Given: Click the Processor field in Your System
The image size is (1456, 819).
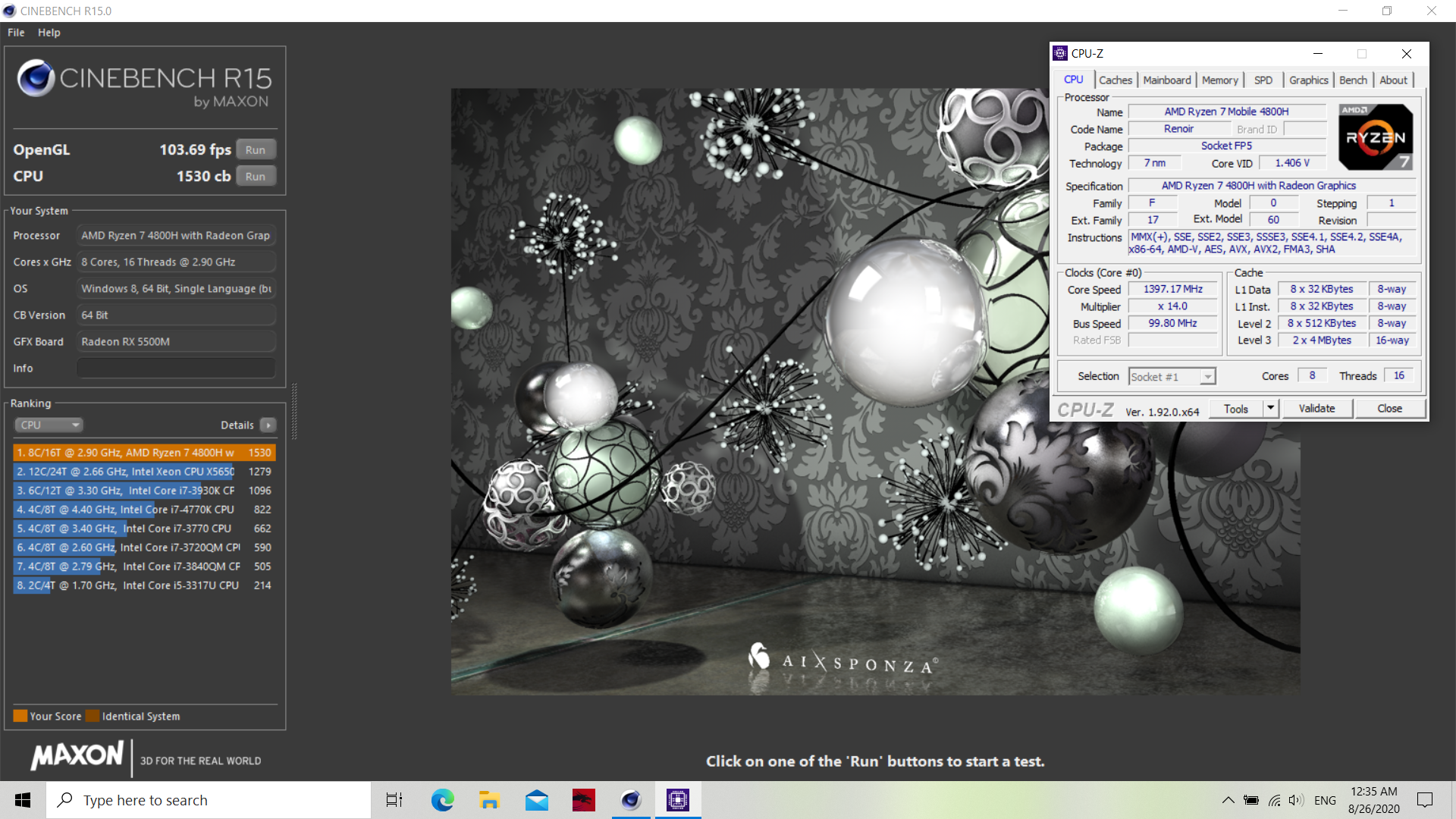Looking at the screenshot, I should 176,236.
